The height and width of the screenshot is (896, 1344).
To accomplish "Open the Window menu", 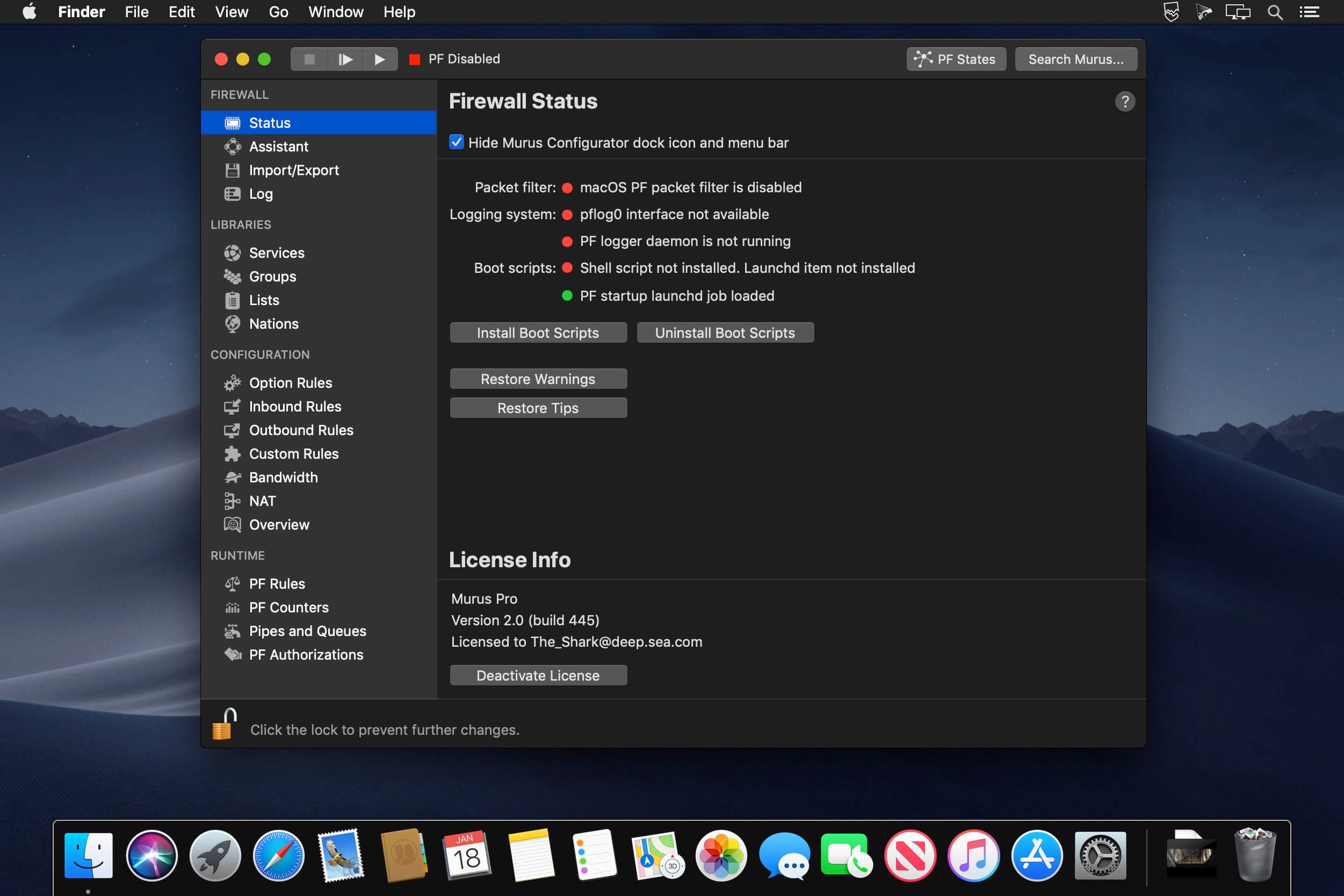I will [335, 12].
